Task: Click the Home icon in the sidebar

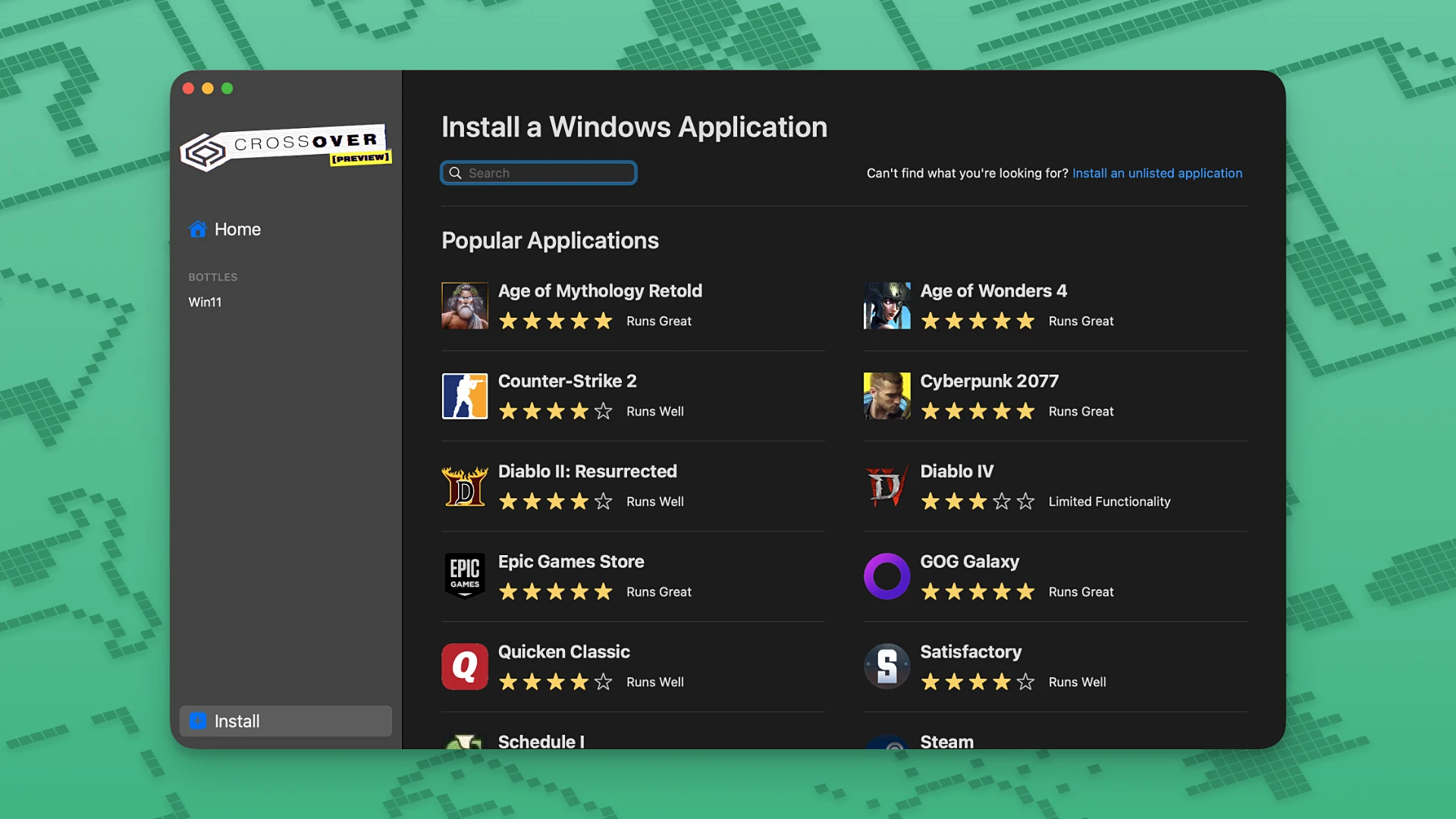Action: coord(198,229)
